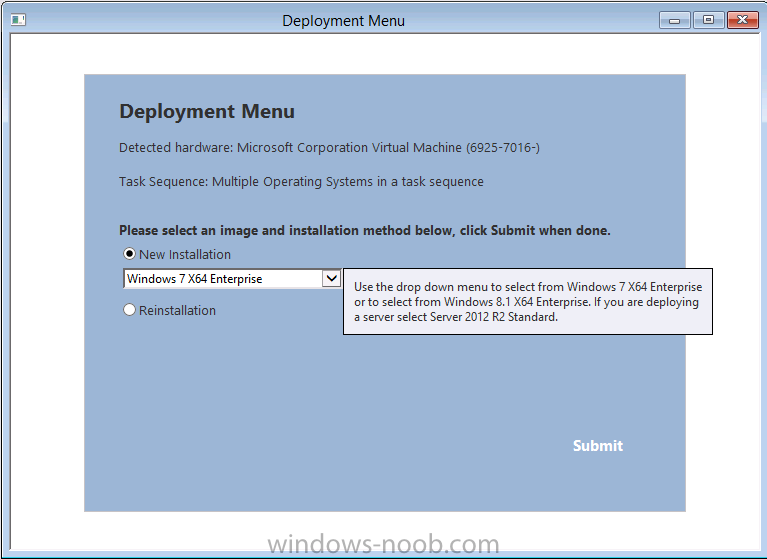This screenshot has height=559, width=767.
Task: Click the 'Please select an image' instruction
Action: pos(365,230)
